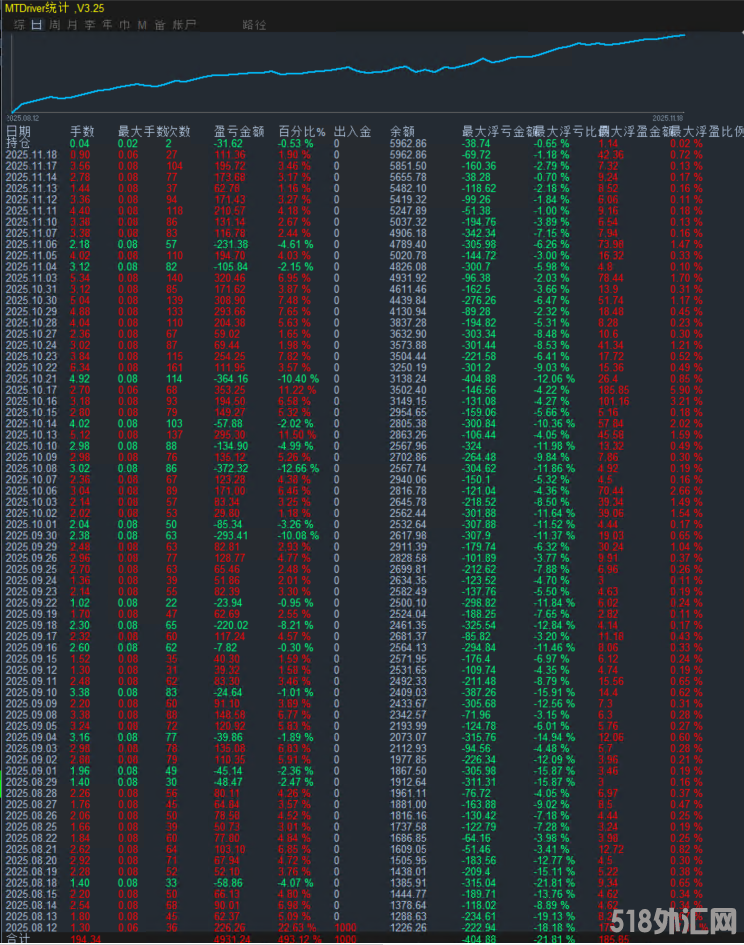744x945 pixels.
Task: Select the 季 quarterly tab
Action: click(x=90, y=24)
